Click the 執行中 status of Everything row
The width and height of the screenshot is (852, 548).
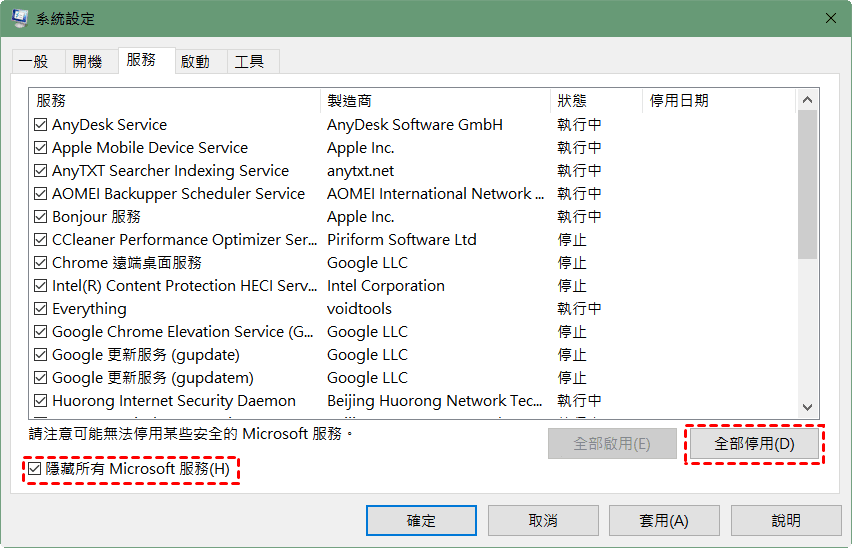[579, 308]
